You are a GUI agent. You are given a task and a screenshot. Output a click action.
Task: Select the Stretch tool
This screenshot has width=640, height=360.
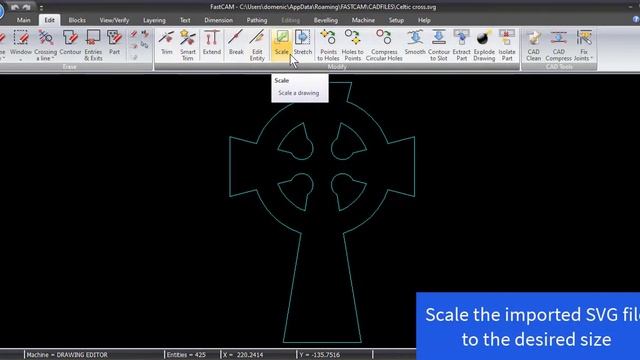(x=302, y=43)
